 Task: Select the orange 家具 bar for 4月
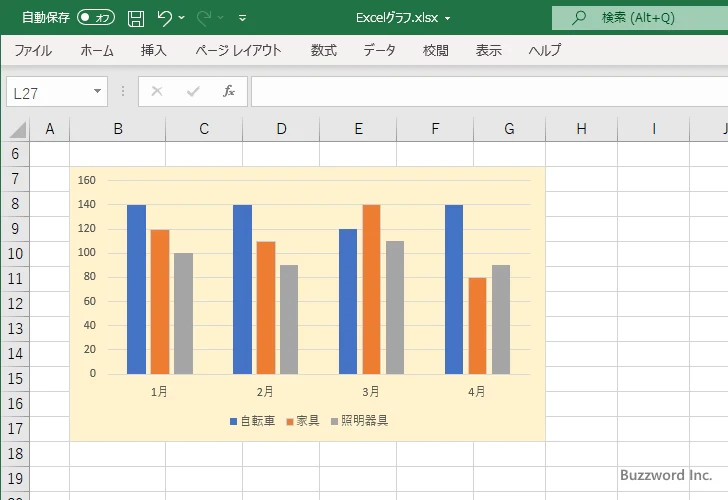(x=477, y=325)
